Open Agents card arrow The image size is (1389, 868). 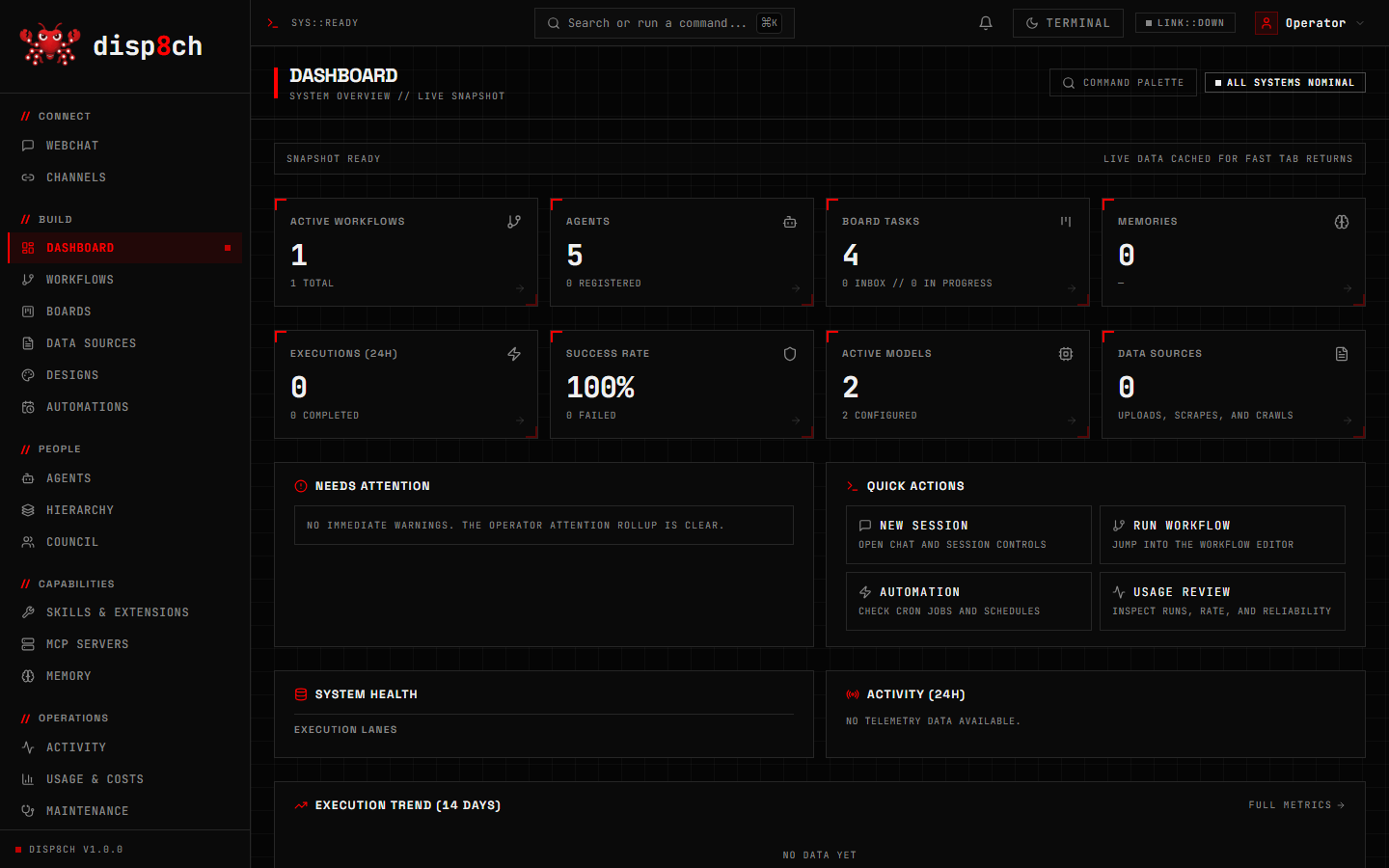(x=796, y=287)
